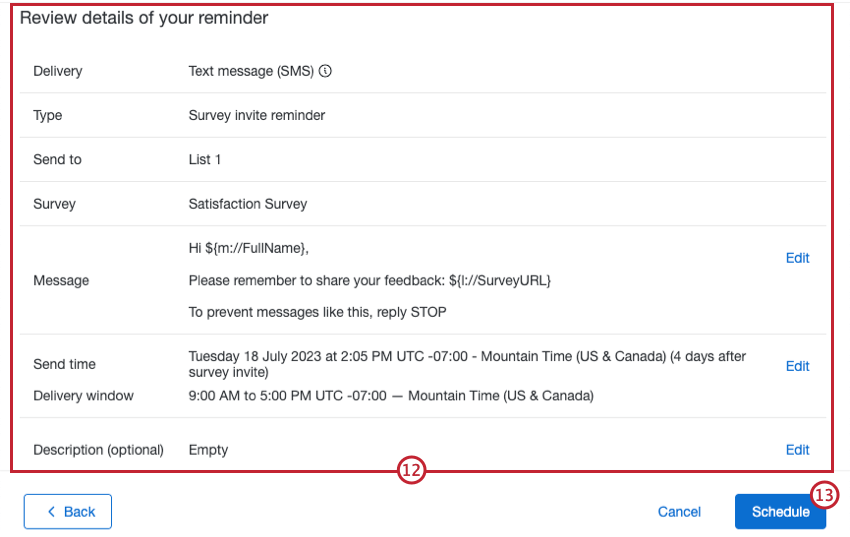Click the 'Hi ${m://FullName},' greeting line
Viewport: 850px width, 537px height.
pyautogui.click(x=256, y=248)
